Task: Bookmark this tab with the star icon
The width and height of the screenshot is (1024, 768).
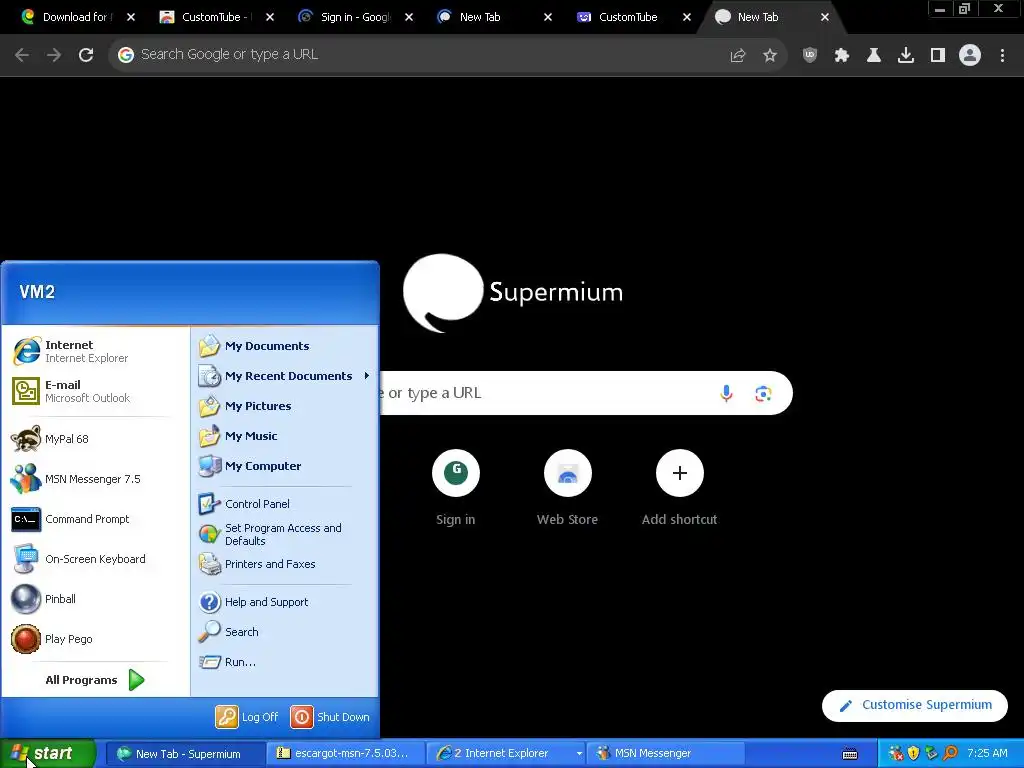Action: click(x=770, y=55)
